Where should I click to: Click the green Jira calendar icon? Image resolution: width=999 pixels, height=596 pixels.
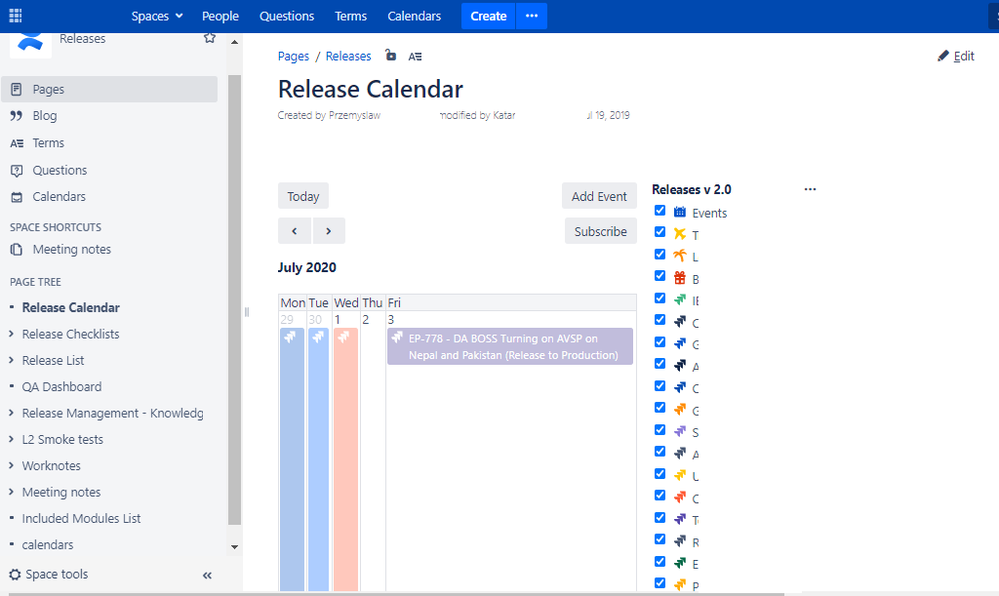tap(680, 300)
